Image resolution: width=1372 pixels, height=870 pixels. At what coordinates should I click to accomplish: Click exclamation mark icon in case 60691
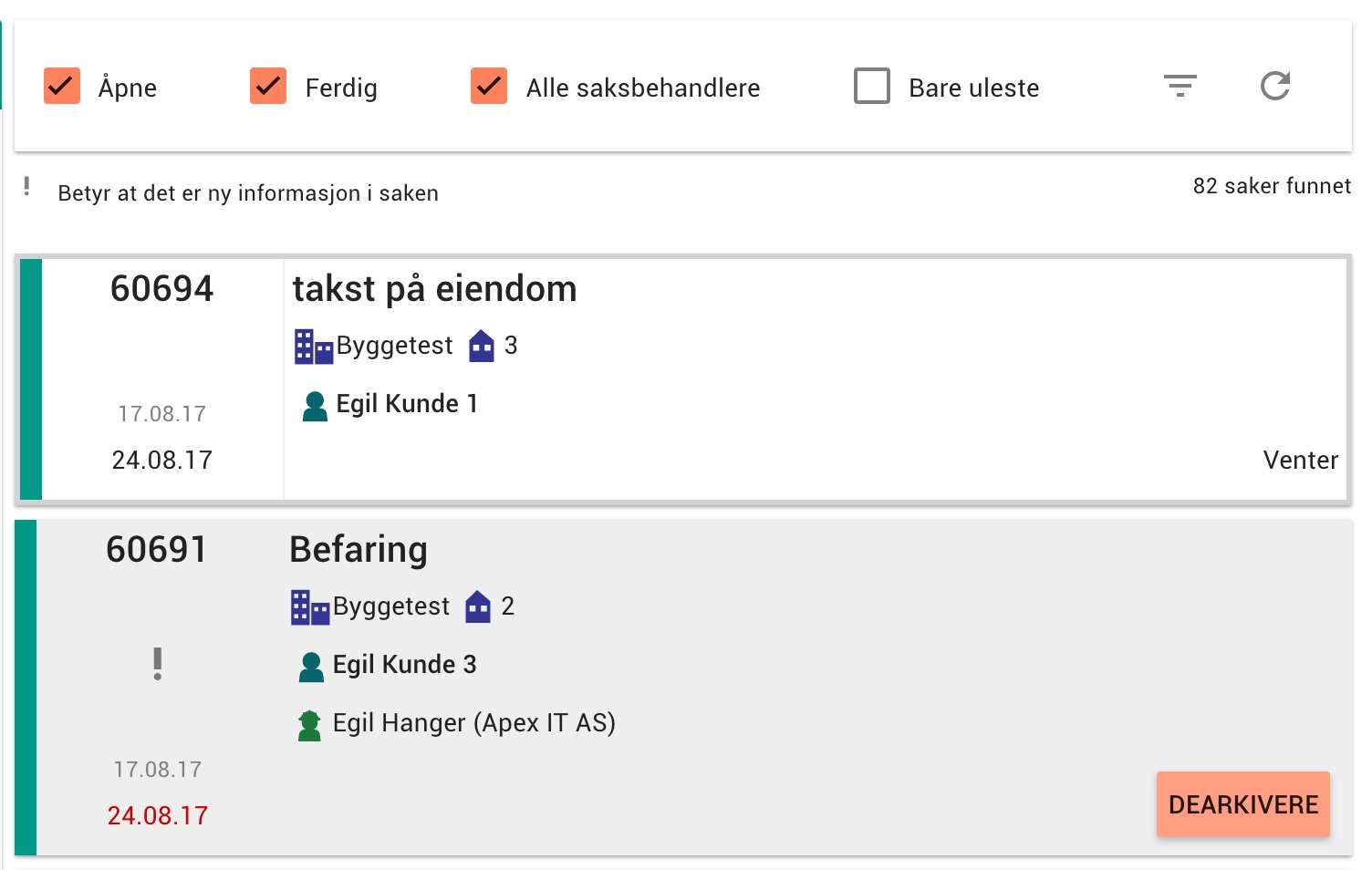[158, 664]
